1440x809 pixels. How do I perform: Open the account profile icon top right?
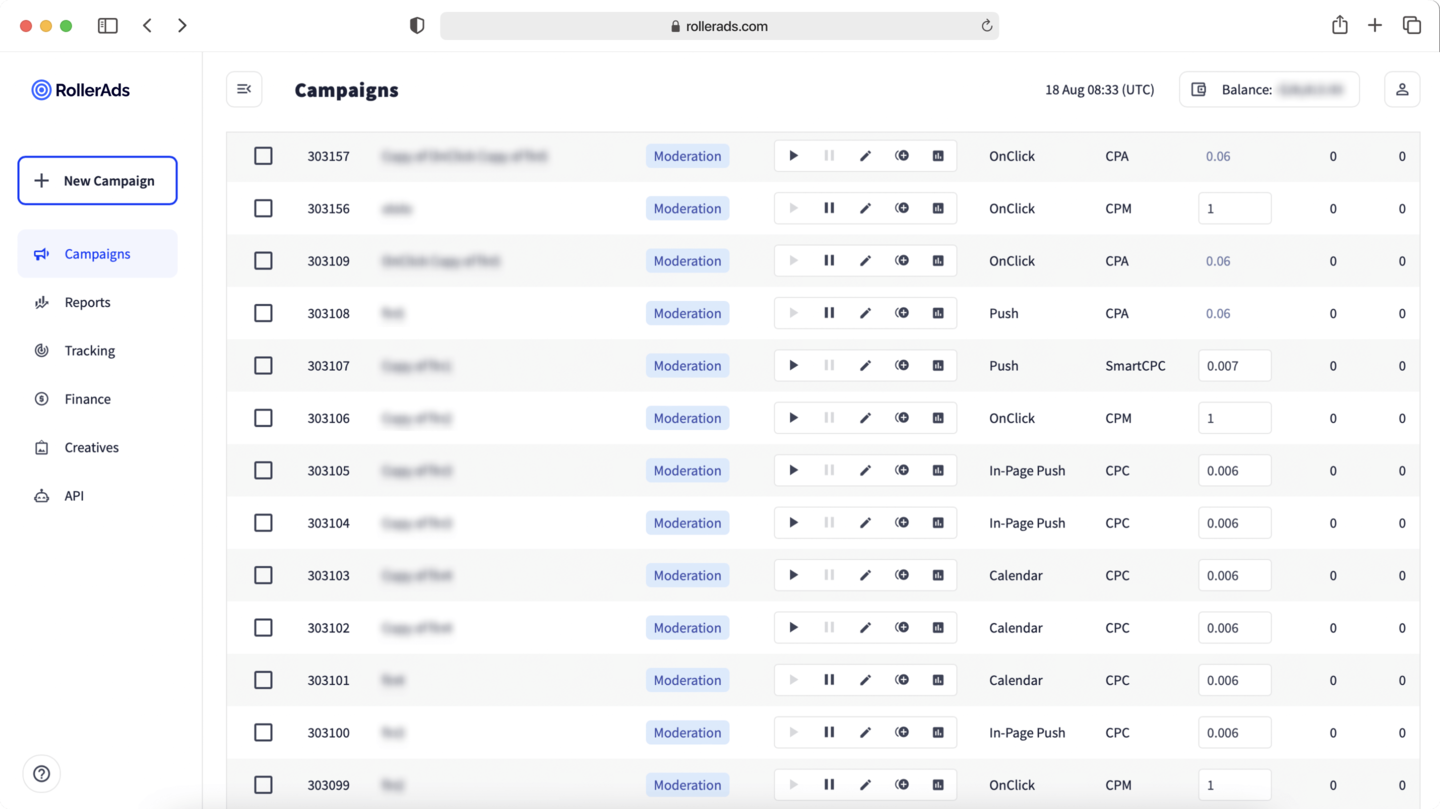click(x=1401, y=89)
